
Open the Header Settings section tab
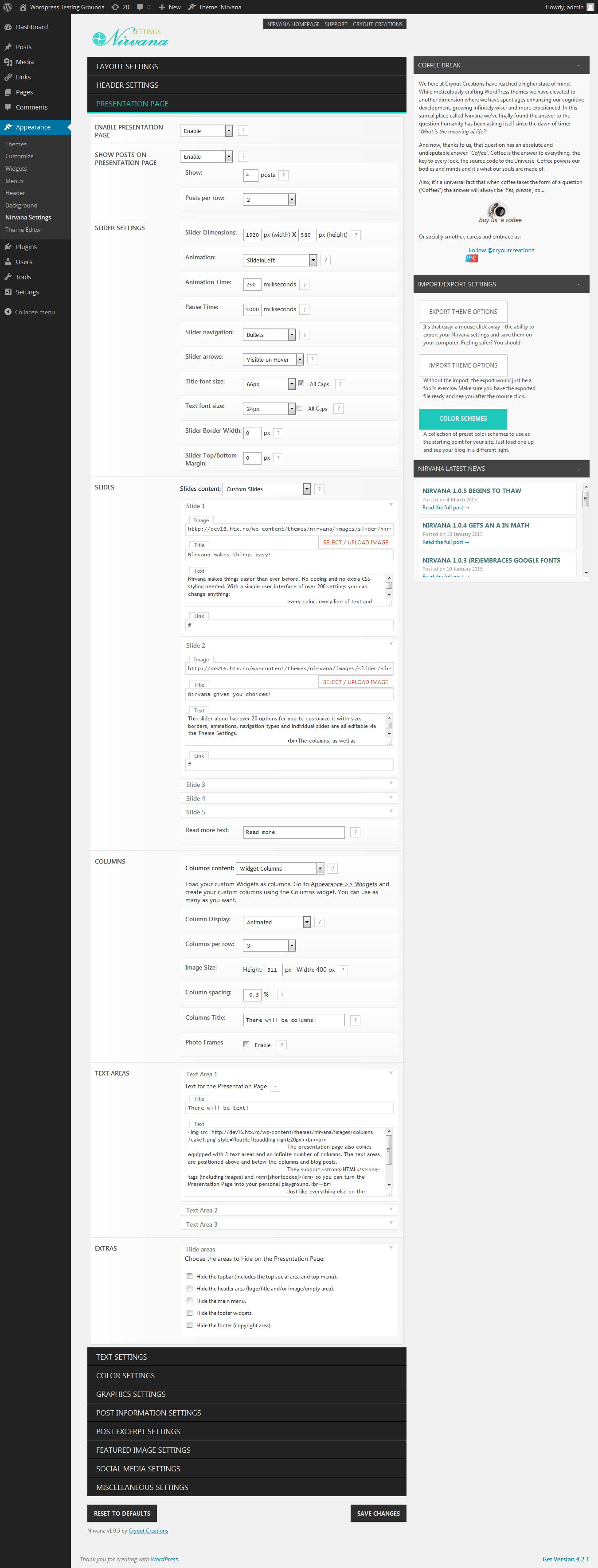coord(246,85)
